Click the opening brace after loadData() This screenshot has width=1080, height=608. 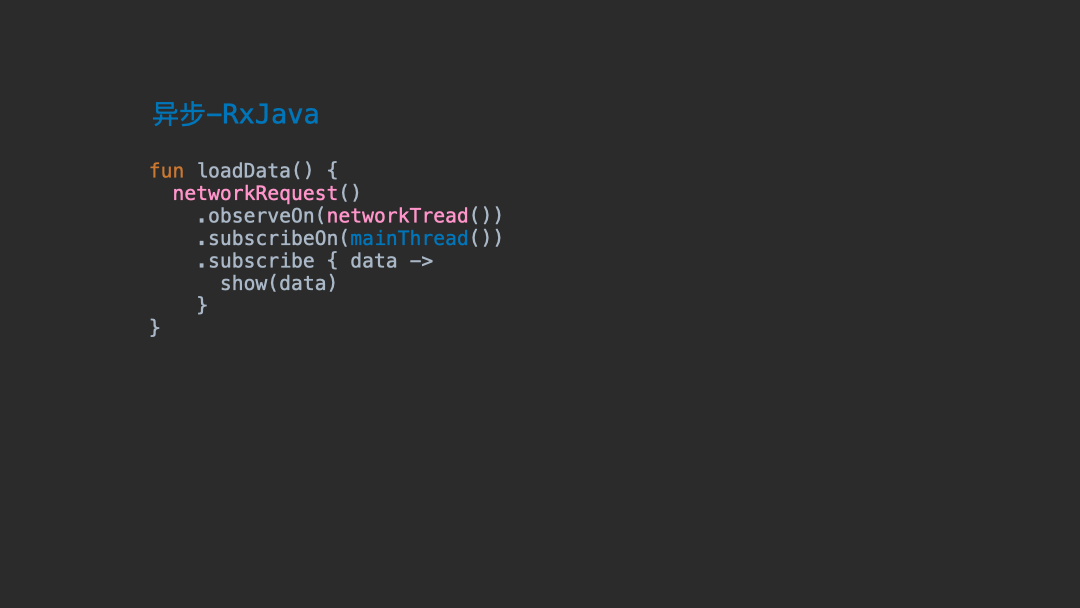tap(332, 171)
